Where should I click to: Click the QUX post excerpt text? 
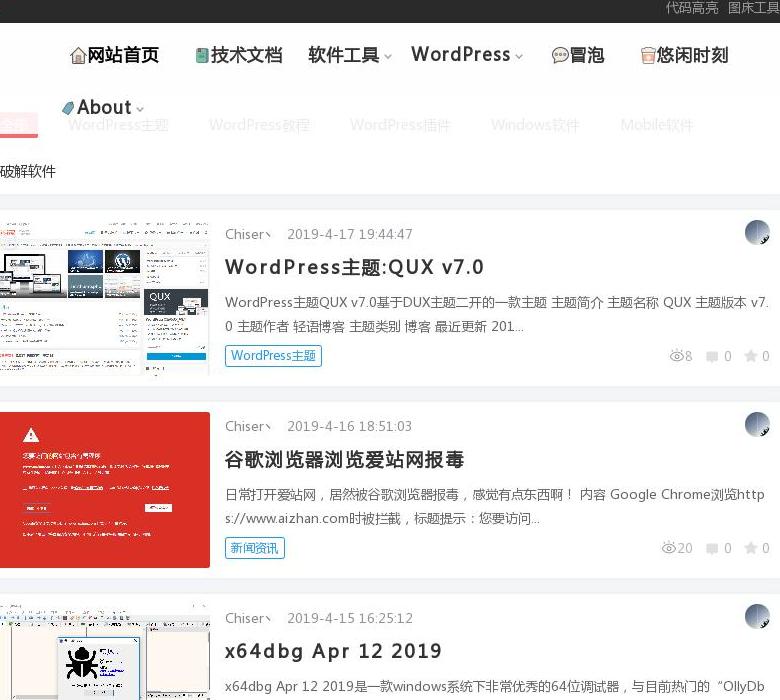coord(497,314)
